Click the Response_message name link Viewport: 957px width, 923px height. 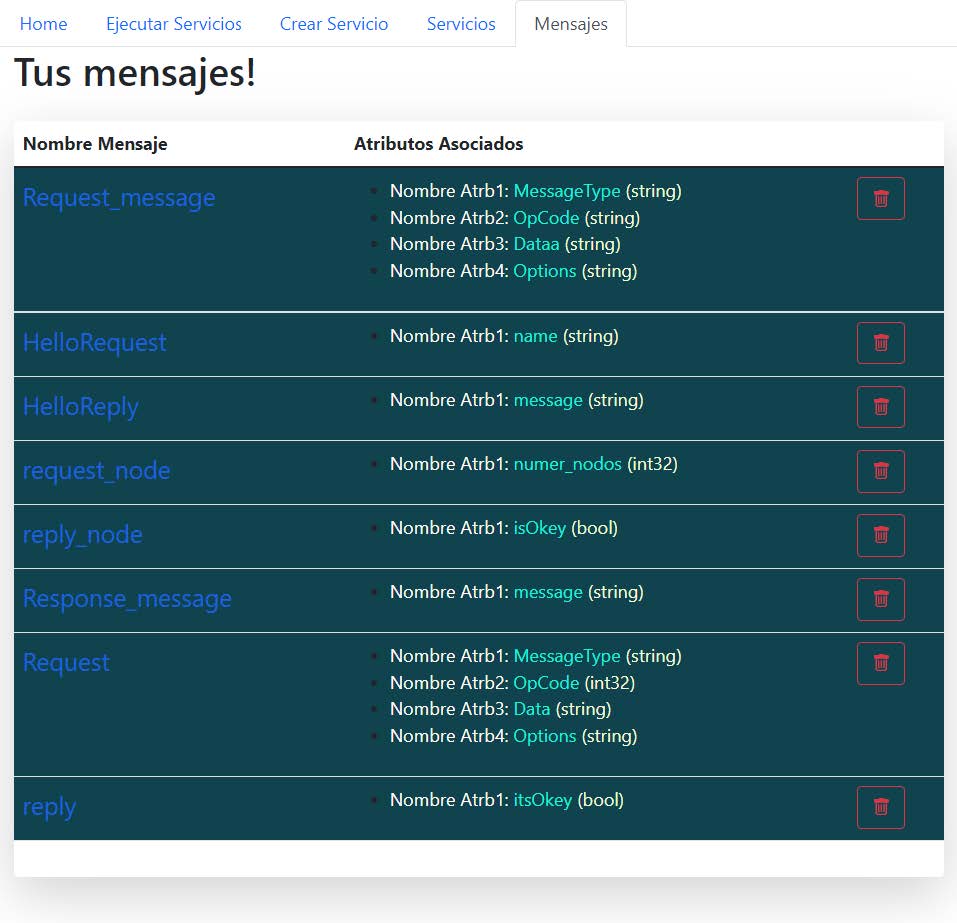[127, 599]
